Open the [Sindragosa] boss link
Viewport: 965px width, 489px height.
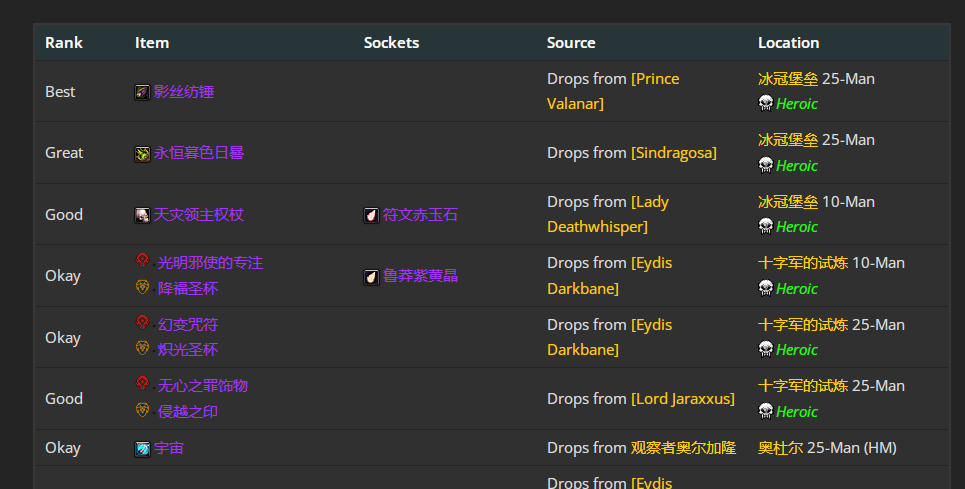[674, 153]
